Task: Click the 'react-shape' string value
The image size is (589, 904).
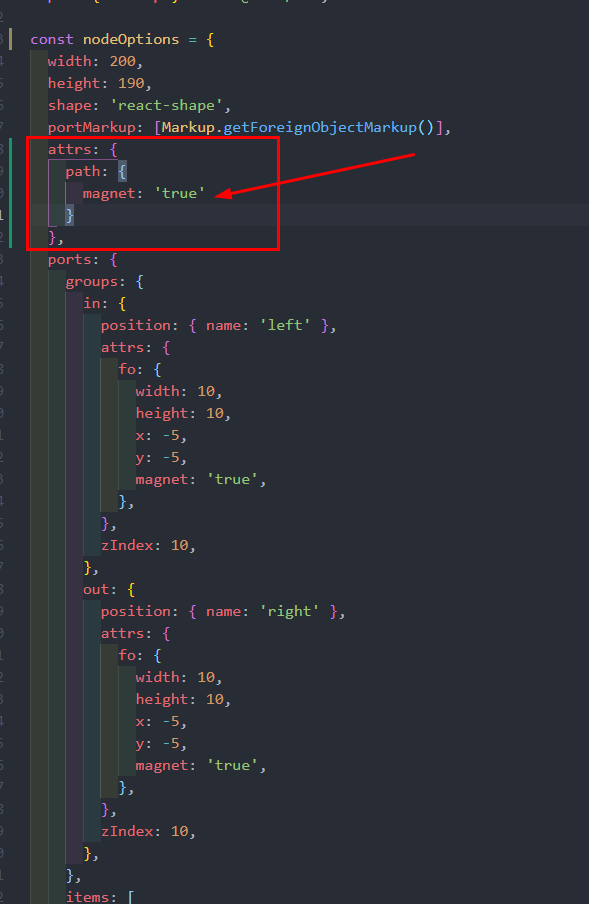Action: click(x=167, y=106)
